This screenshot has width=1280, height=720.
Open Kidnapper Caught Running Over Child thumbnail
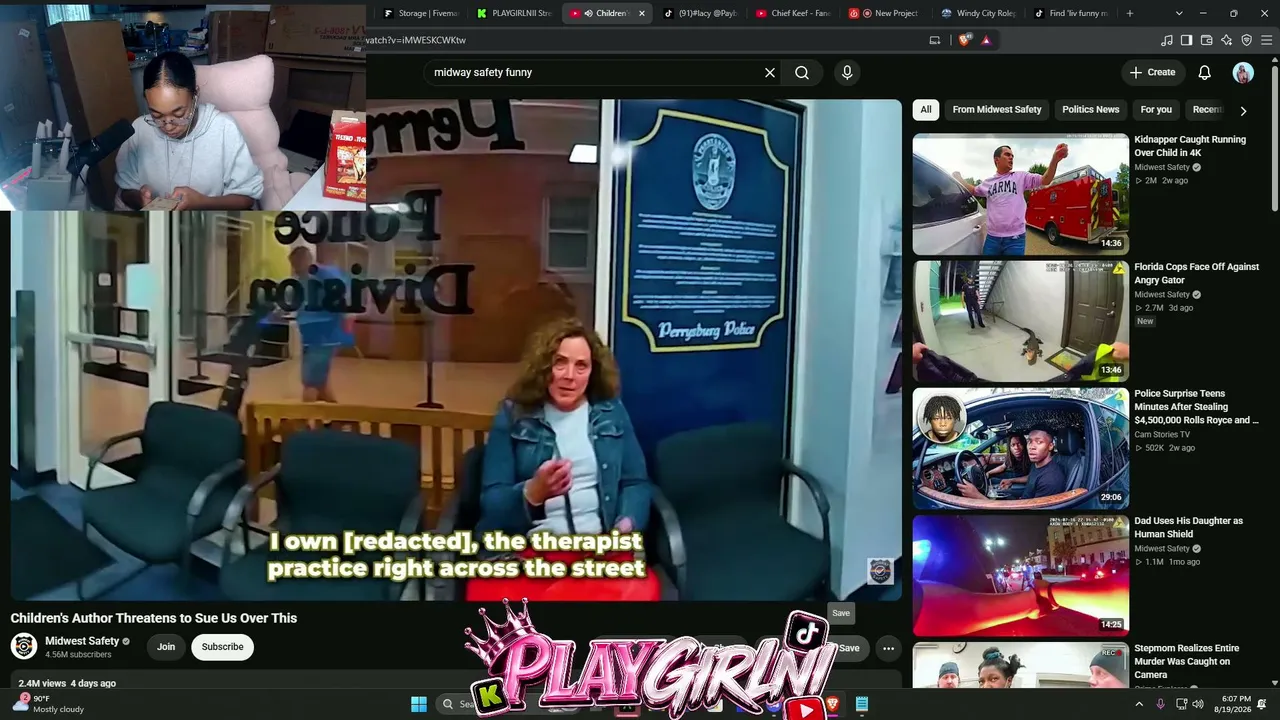(x=1020, y=194)
